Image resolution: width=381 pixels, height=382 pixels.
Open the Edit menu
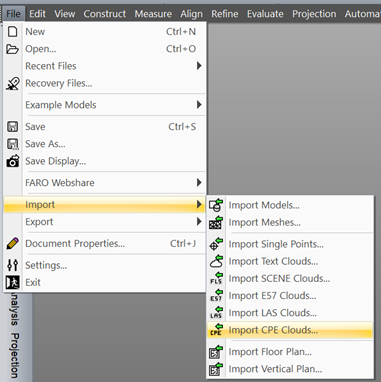[37, 14]
